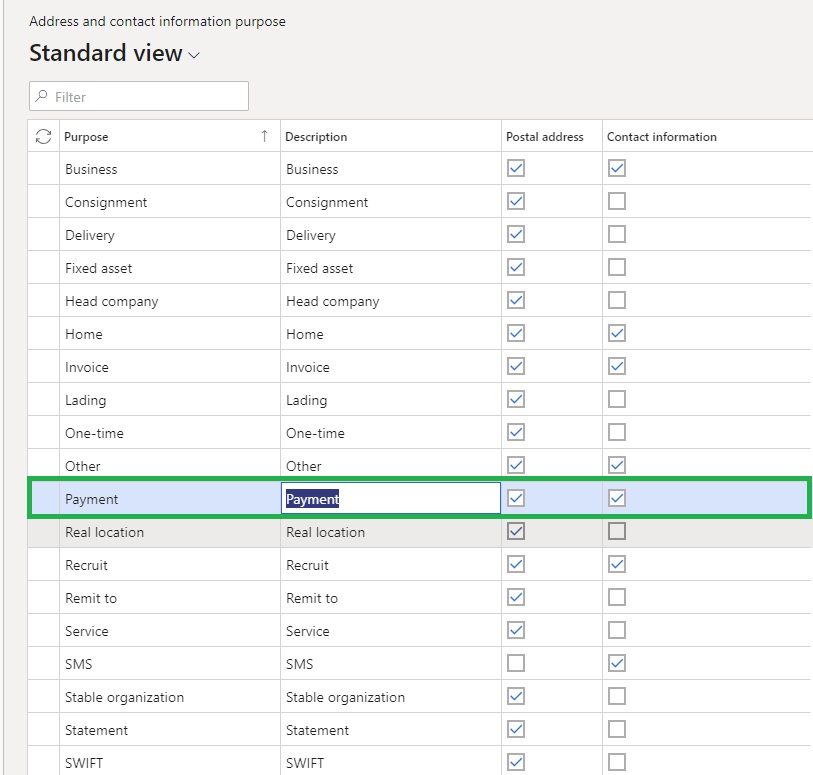Uncheck Contact information for Recruit row

617,565
